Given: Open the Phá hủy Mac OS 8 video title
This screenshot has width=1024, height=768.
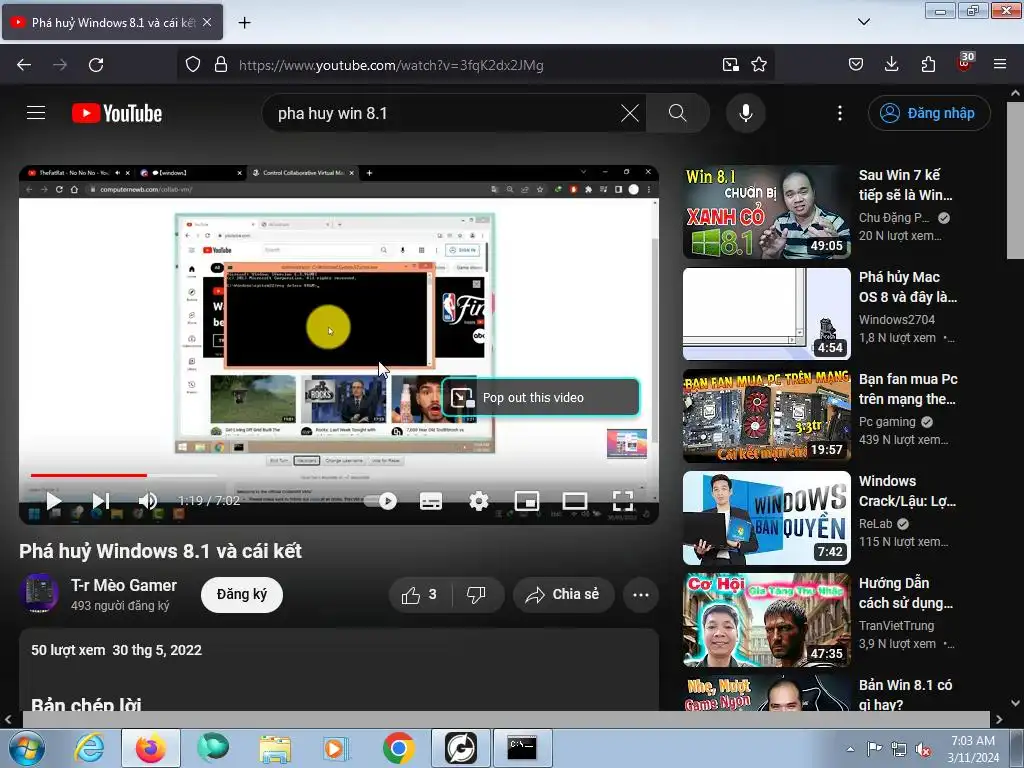Looking at the screenshot, I should (908, 287).
